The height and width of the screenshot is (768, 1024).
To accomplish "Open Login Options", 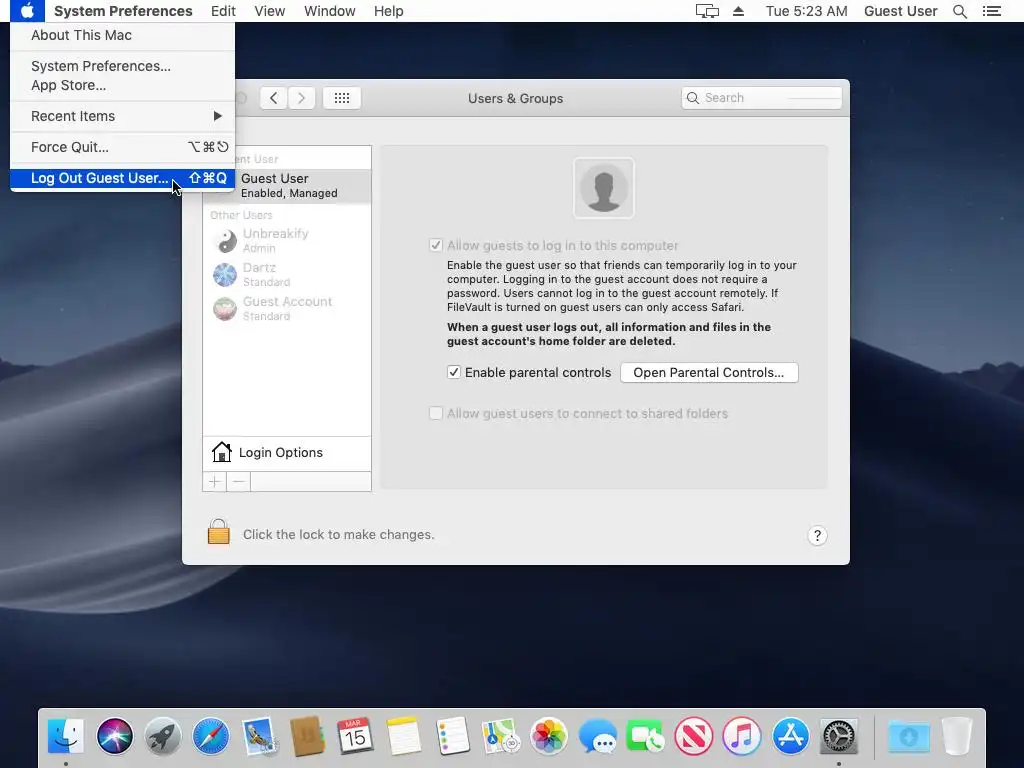I will pos(287,453).
